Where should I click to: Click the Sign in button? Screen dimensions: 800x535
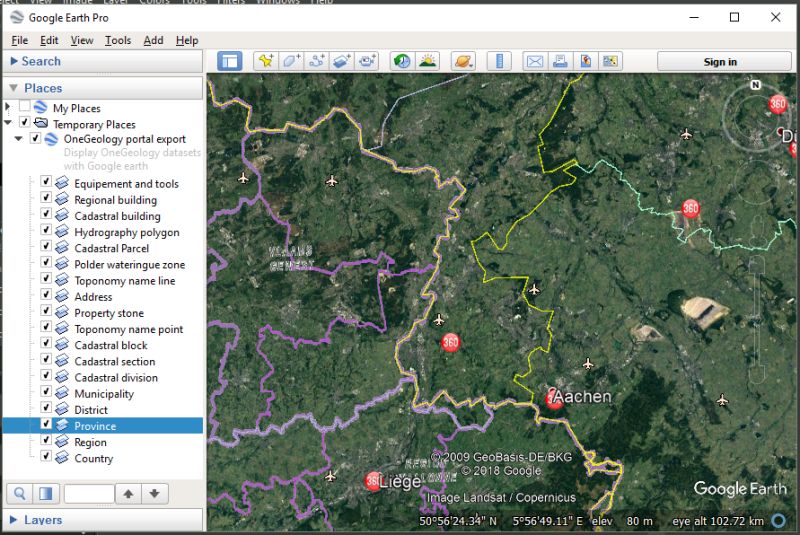(724, 62)
